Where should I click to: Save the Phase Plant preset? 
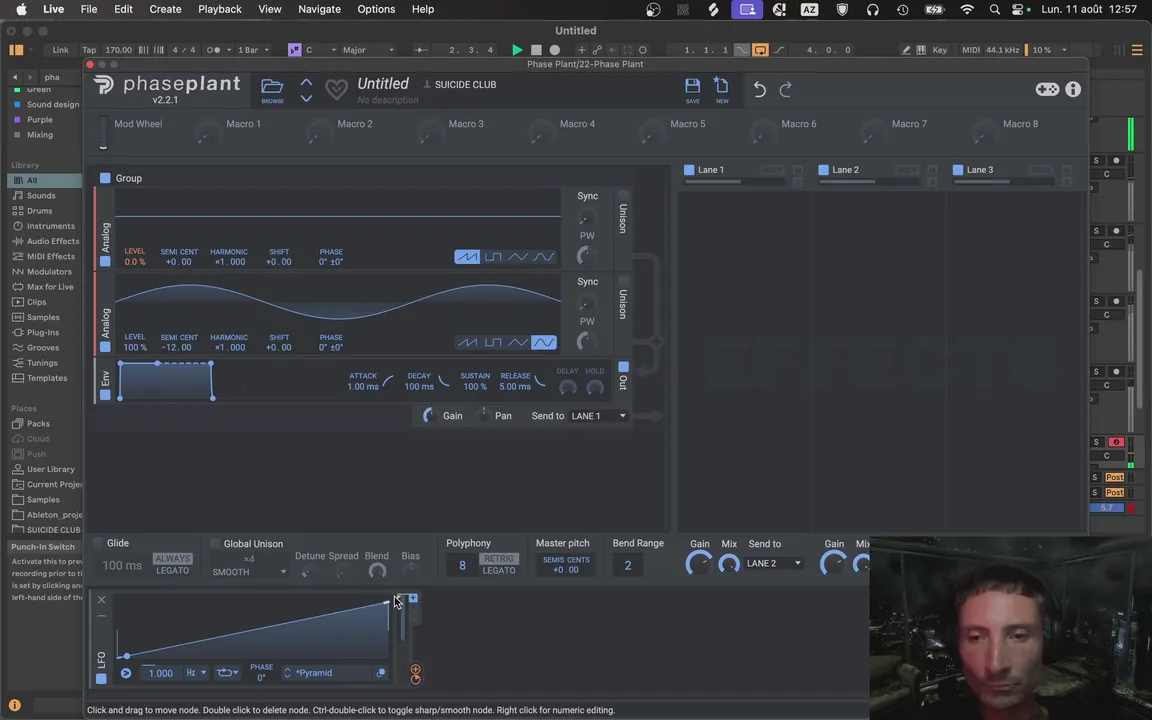click(692, 90)
